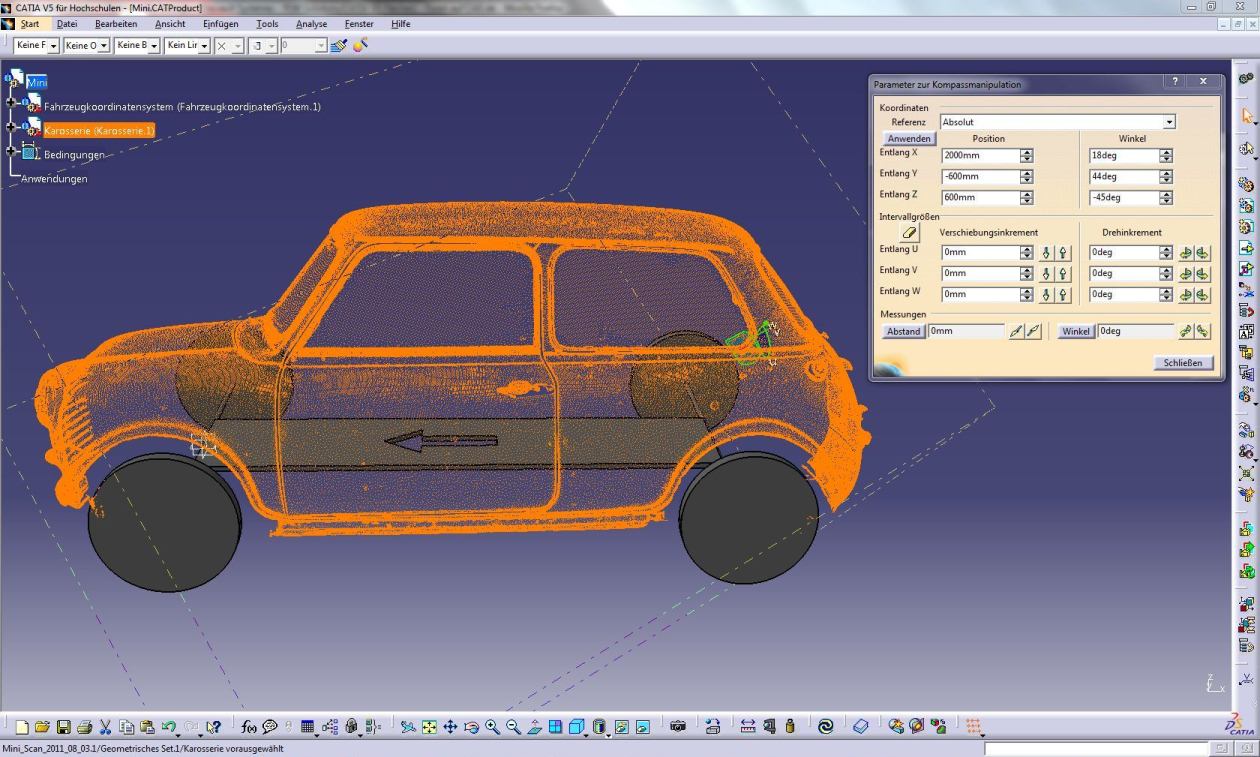Screen dimensions: 1260x757
Task: Click Entlang U decrease translation arrow
Action: click(1046, 253)
